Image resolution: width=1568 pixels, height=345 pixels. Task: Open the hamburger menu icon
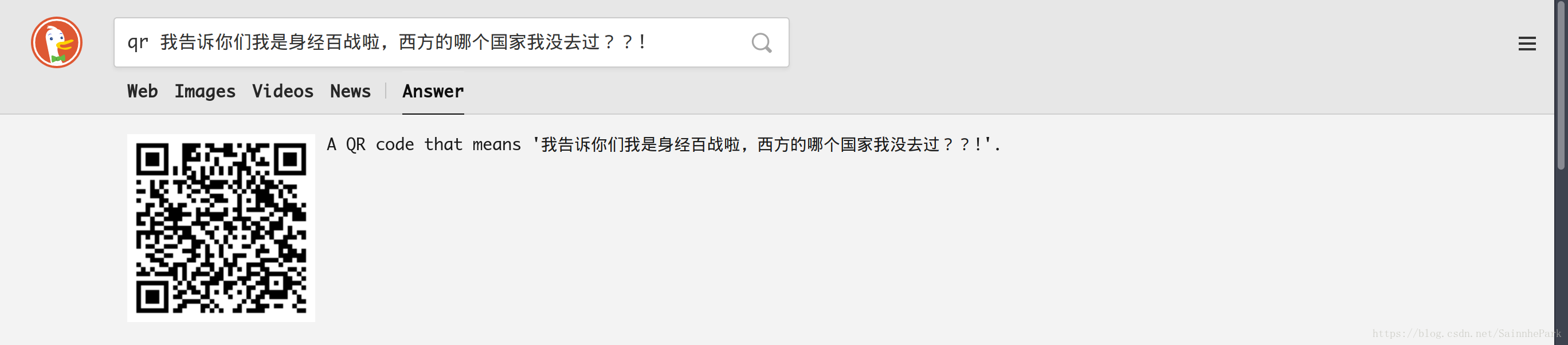coord(1527,44)
